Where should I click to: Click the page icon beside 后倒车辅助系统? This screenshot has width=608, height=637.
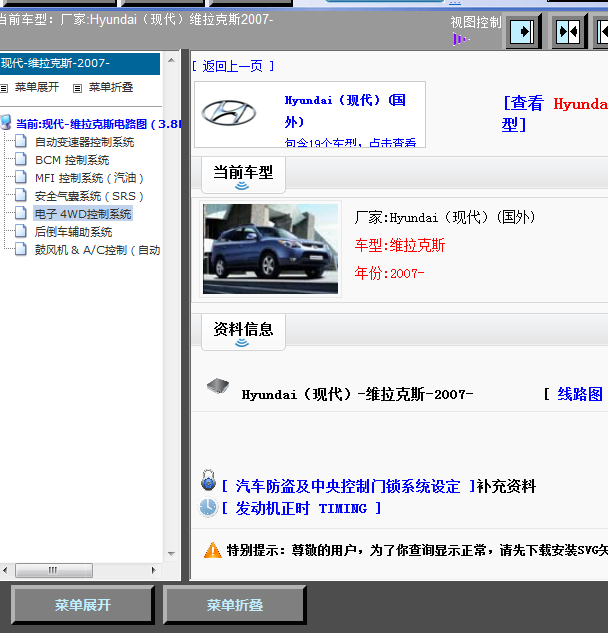(x=21, y=231)
